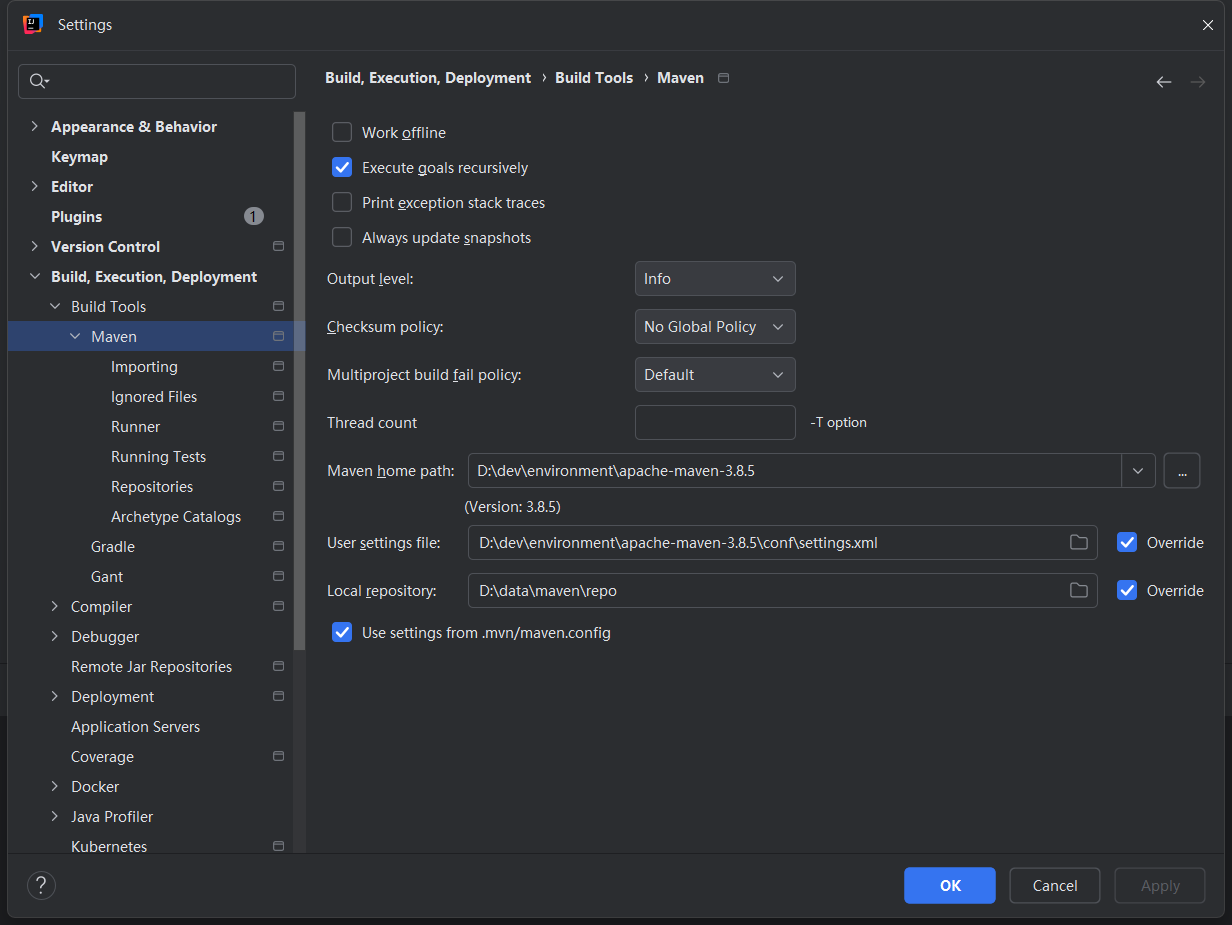The image size is (1232, 925).
Task: Click project-settings icon on Gant row
Action: point(279,576)
